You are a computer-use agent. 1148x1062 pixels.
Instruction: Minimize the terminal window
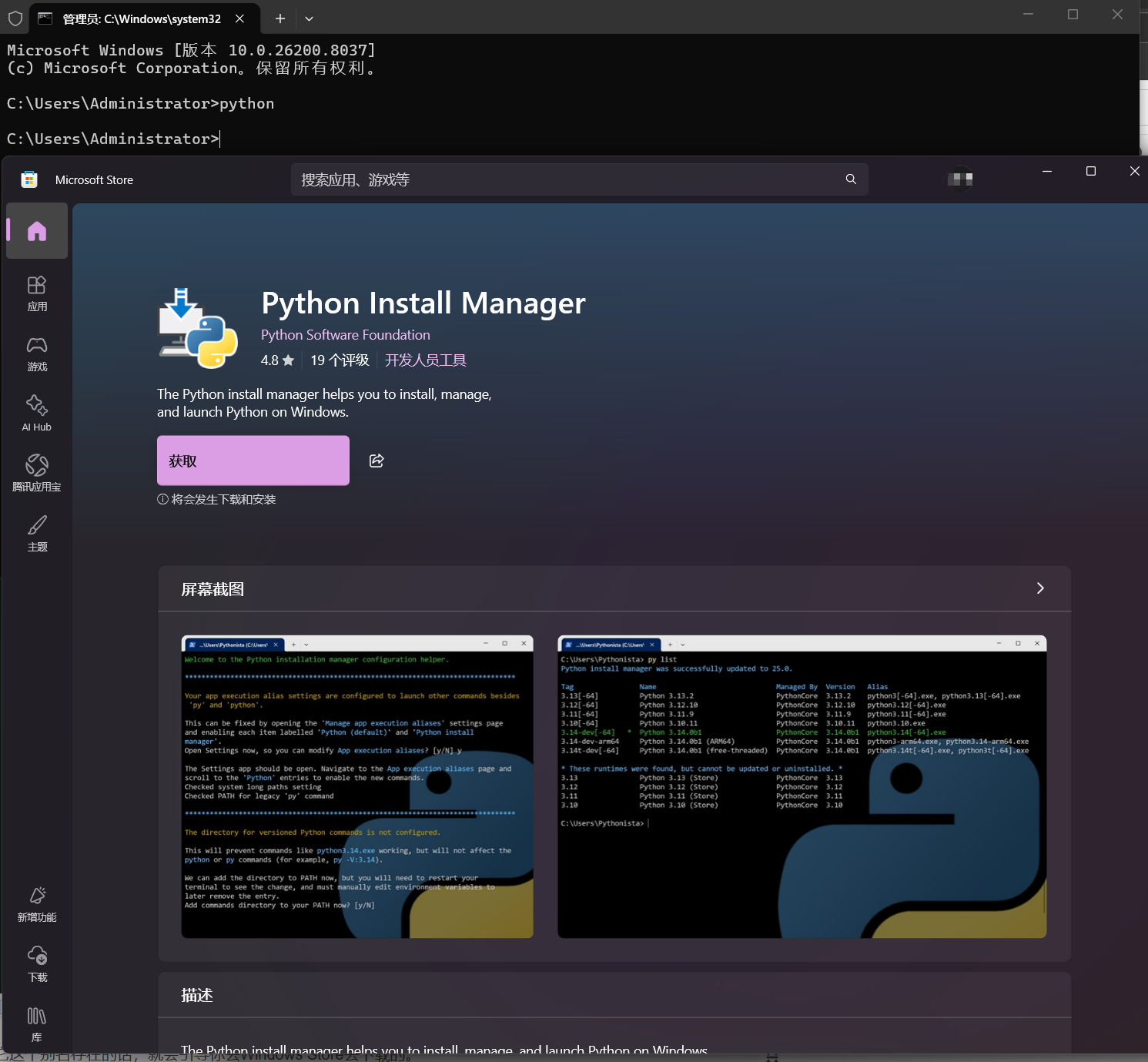(1028, 15)
